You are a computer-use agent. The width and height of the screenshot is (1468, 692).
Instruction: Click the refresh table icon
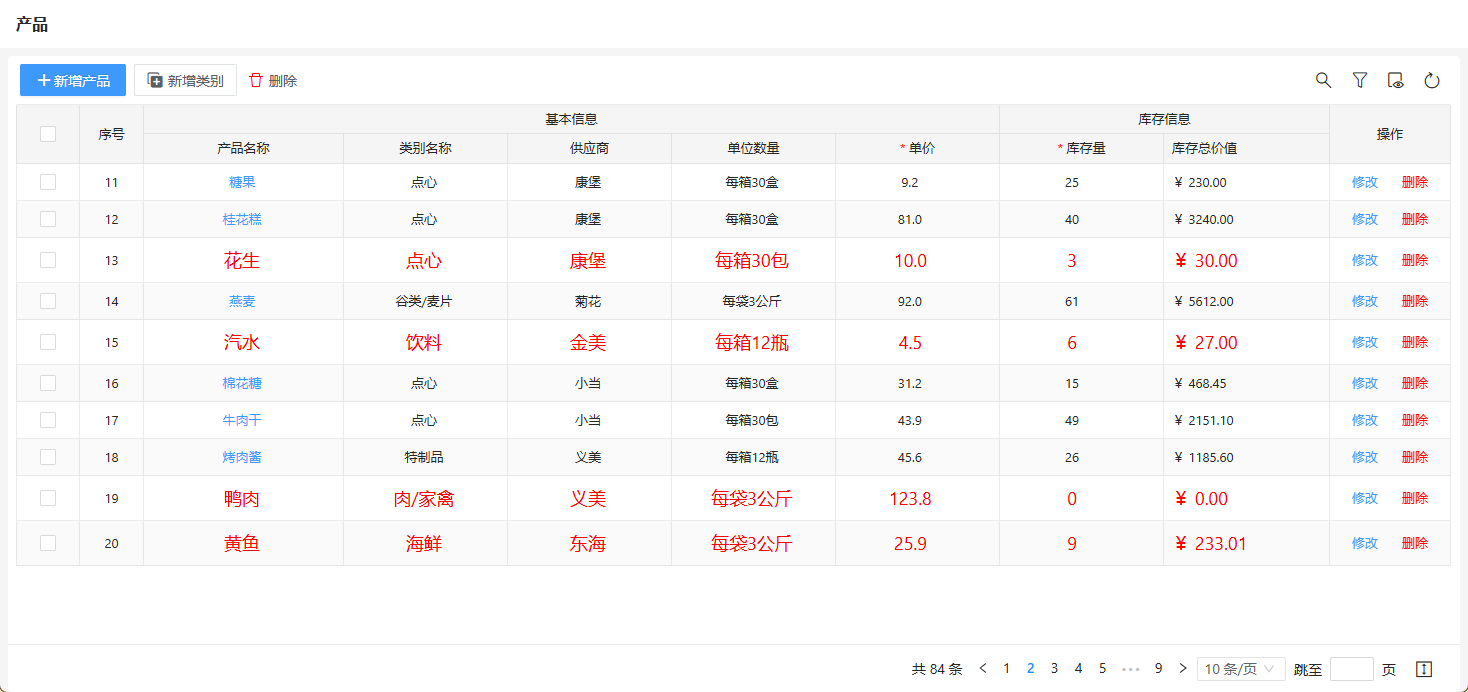click(1431, 81)
